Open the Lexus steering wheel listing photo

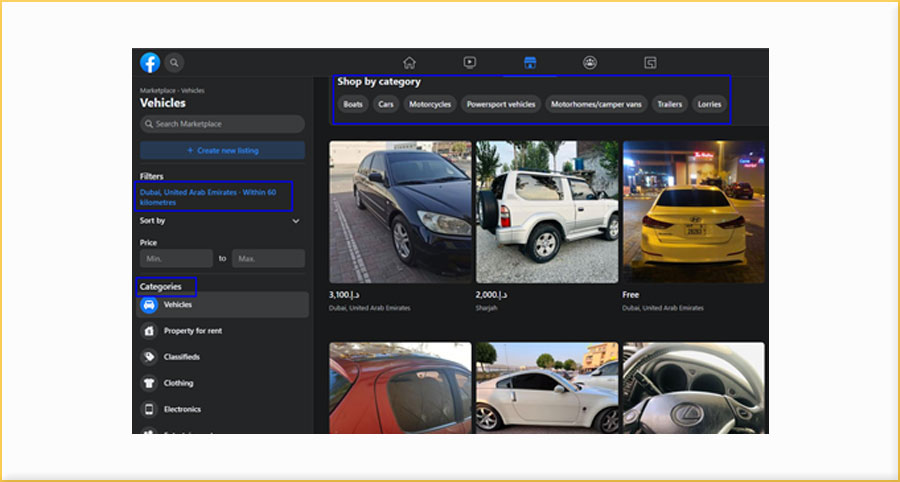click(x=693, y=388)
